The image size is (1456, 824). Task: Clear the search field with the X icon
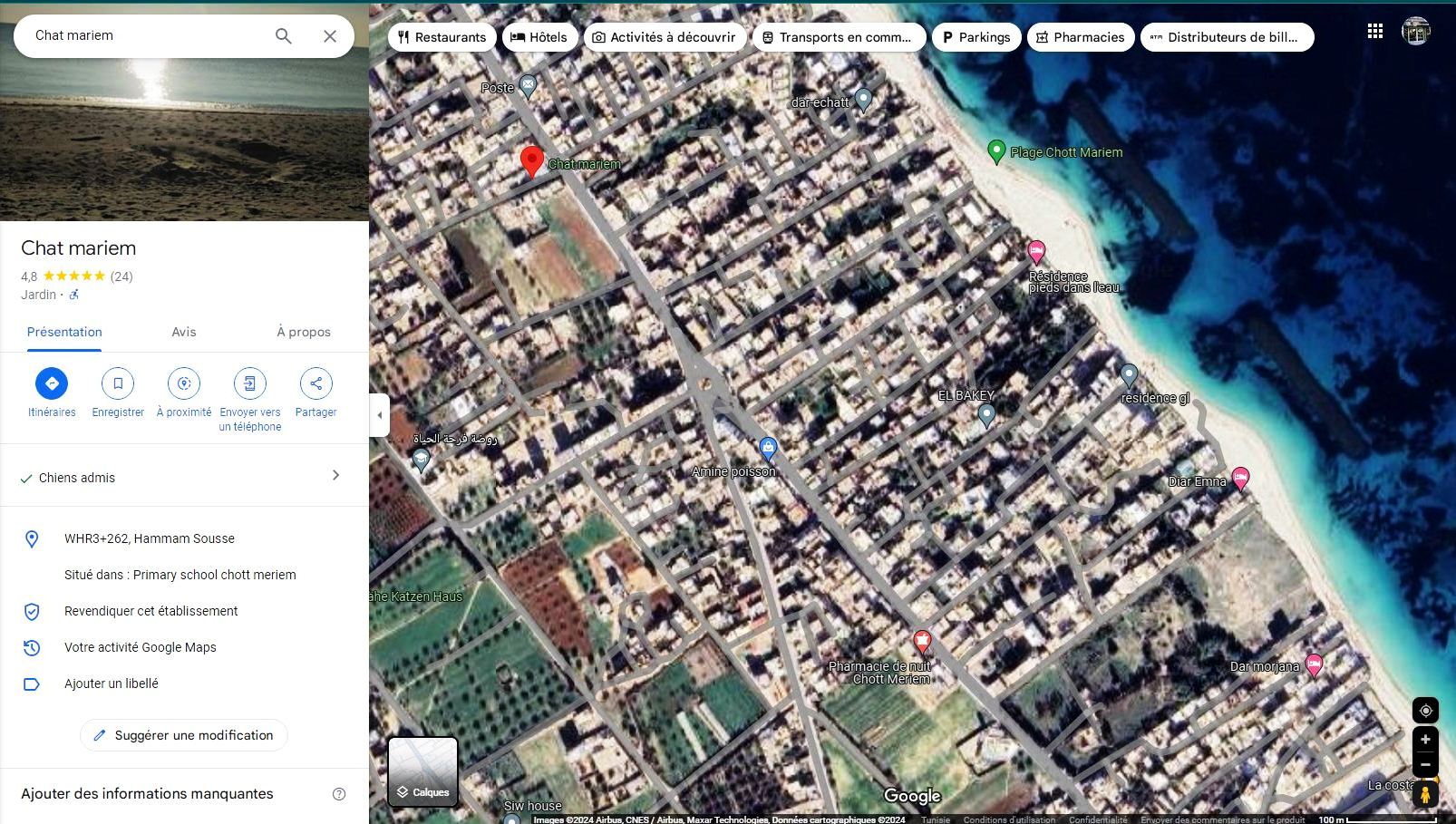pos(330,35)
